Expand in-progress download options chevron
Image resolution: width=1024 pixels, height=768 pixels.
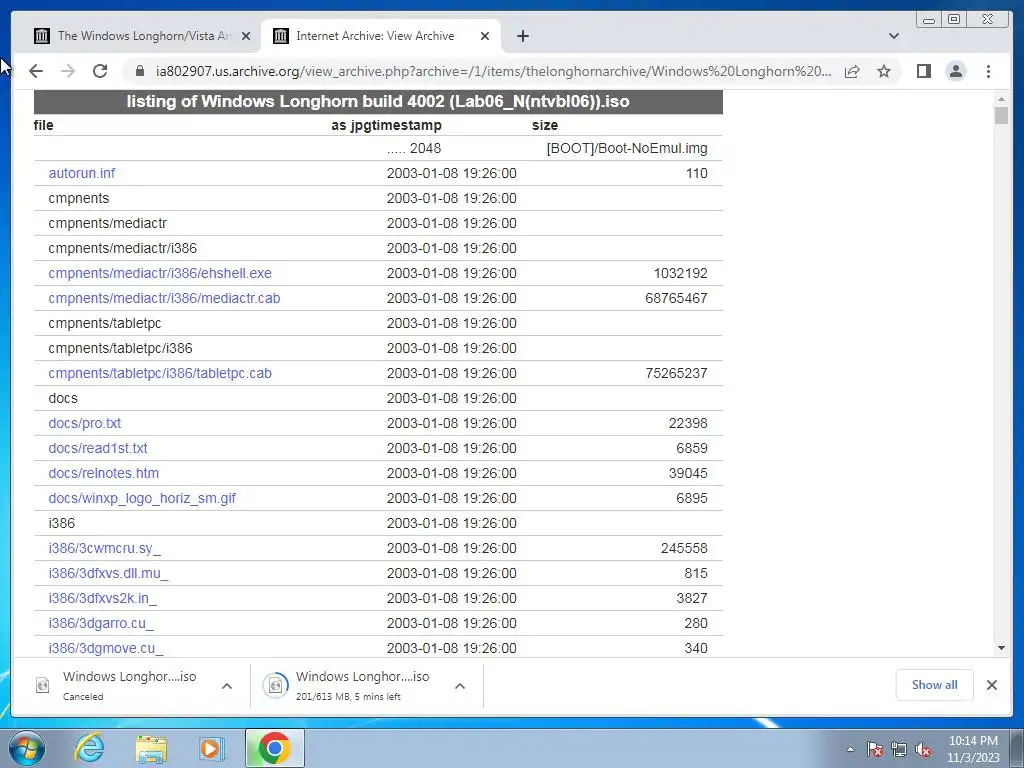[x=460, y=686]
